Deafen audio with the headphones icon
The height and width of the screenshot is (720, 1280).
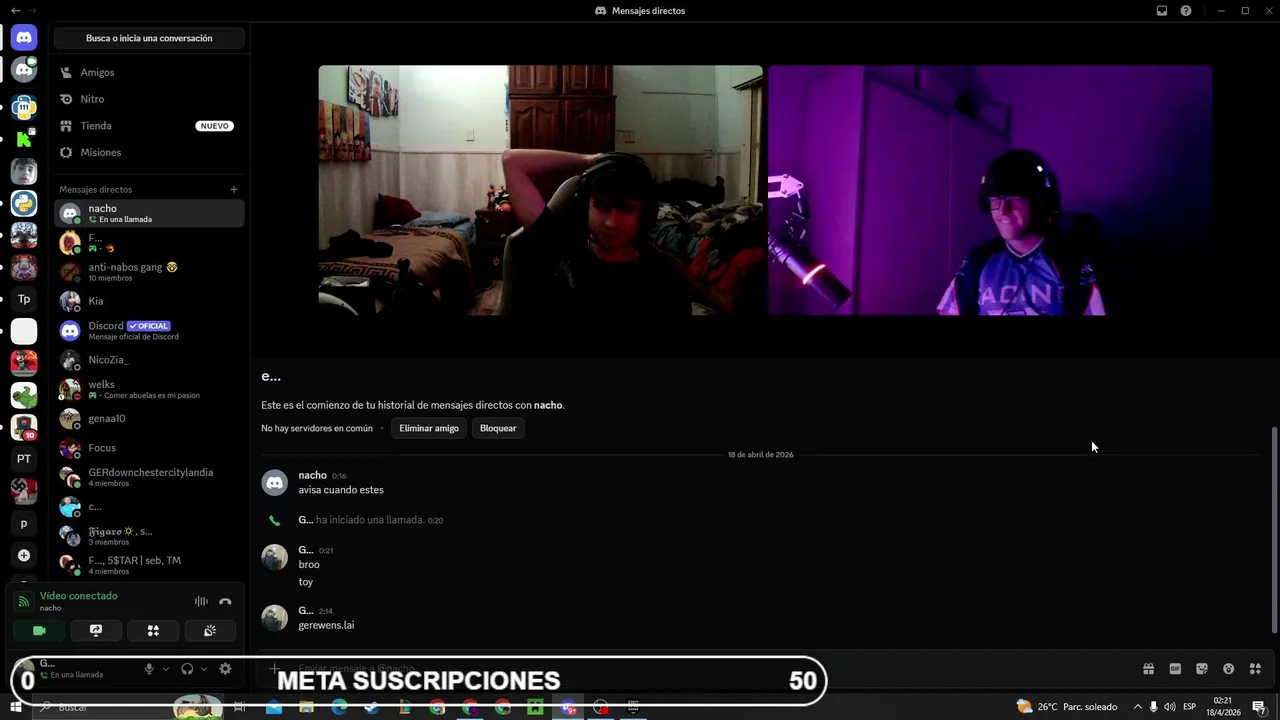pyautogui.click(x=187, y=669)
